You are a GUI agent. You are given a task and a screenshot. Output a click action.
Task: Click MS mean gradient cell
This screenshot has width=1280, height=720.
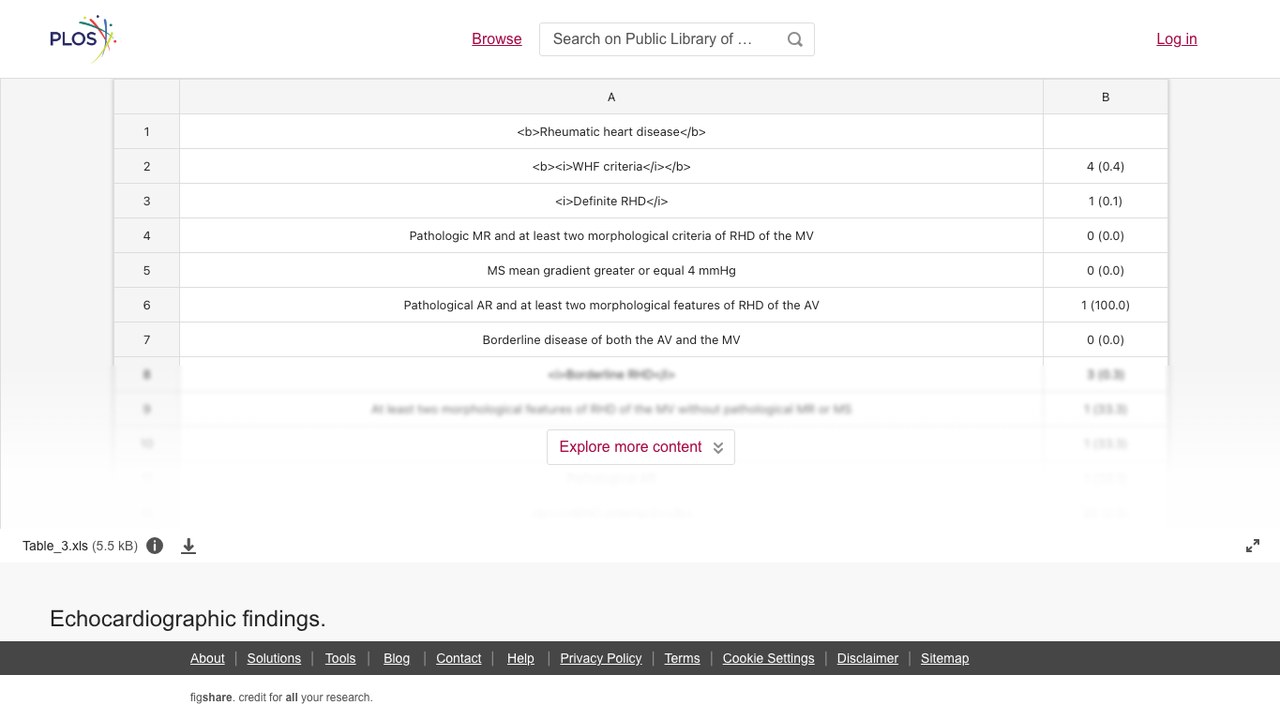(611, 270)
